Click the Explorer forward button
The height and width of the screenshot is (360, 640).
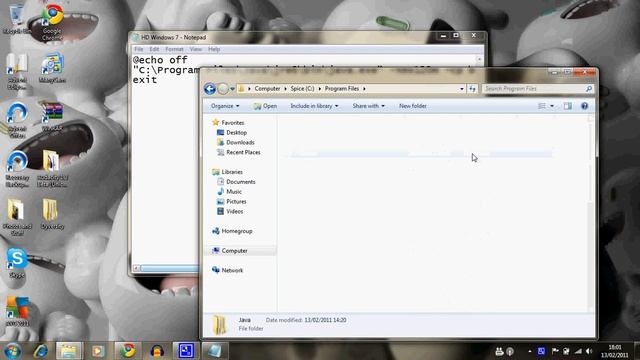click(x=223, y=89)
